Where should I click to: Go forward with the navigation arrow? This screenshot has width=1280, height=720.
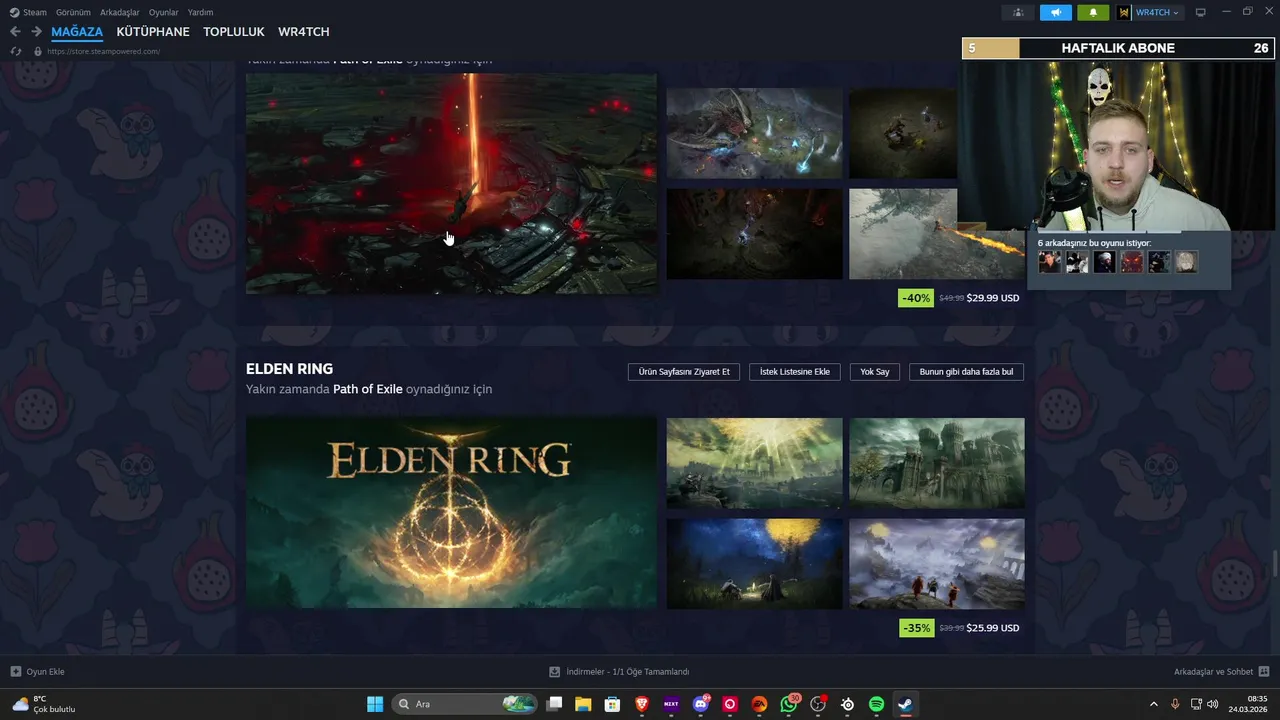click(36, 32)
